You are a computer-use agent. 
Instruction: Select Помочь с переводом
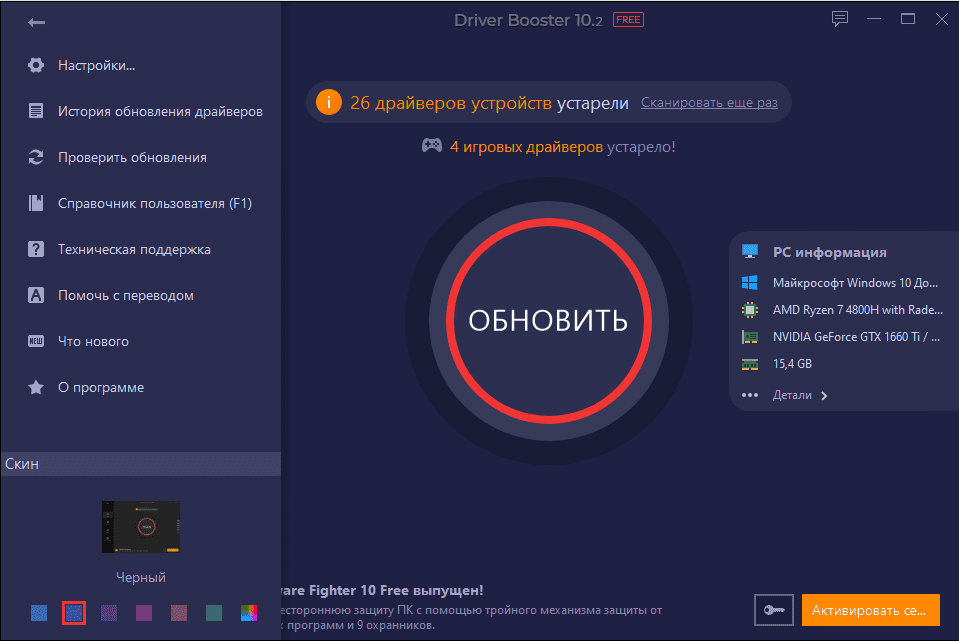point(125,295)
